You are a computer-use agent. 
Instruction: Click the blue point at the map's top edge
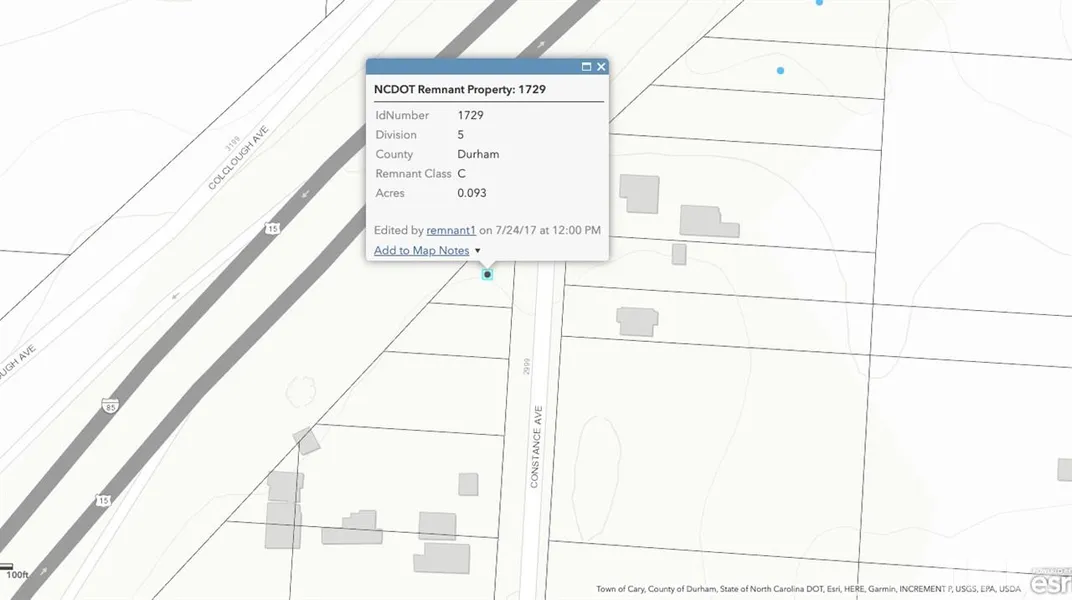tap(819, 3)
